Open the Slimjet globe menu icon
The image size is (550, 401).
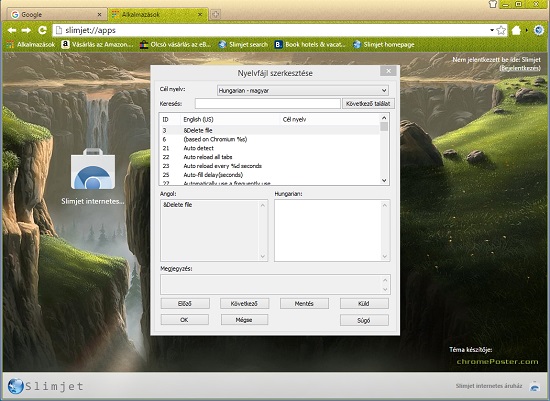539,31
